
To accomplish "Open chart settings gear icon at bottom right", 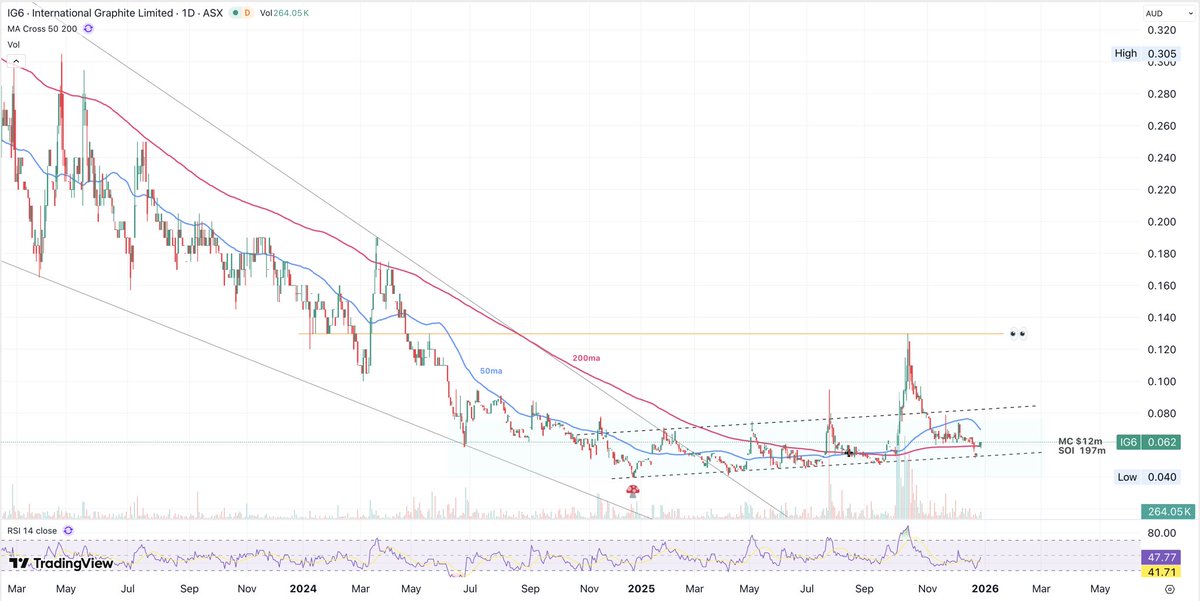I will [1169, 591].
